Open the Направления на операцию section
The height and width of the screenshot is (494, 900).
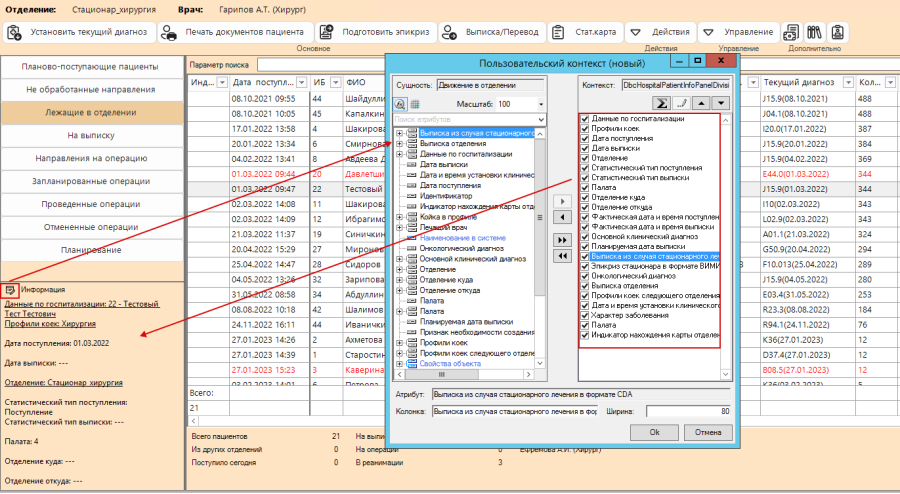coord(90,158)
